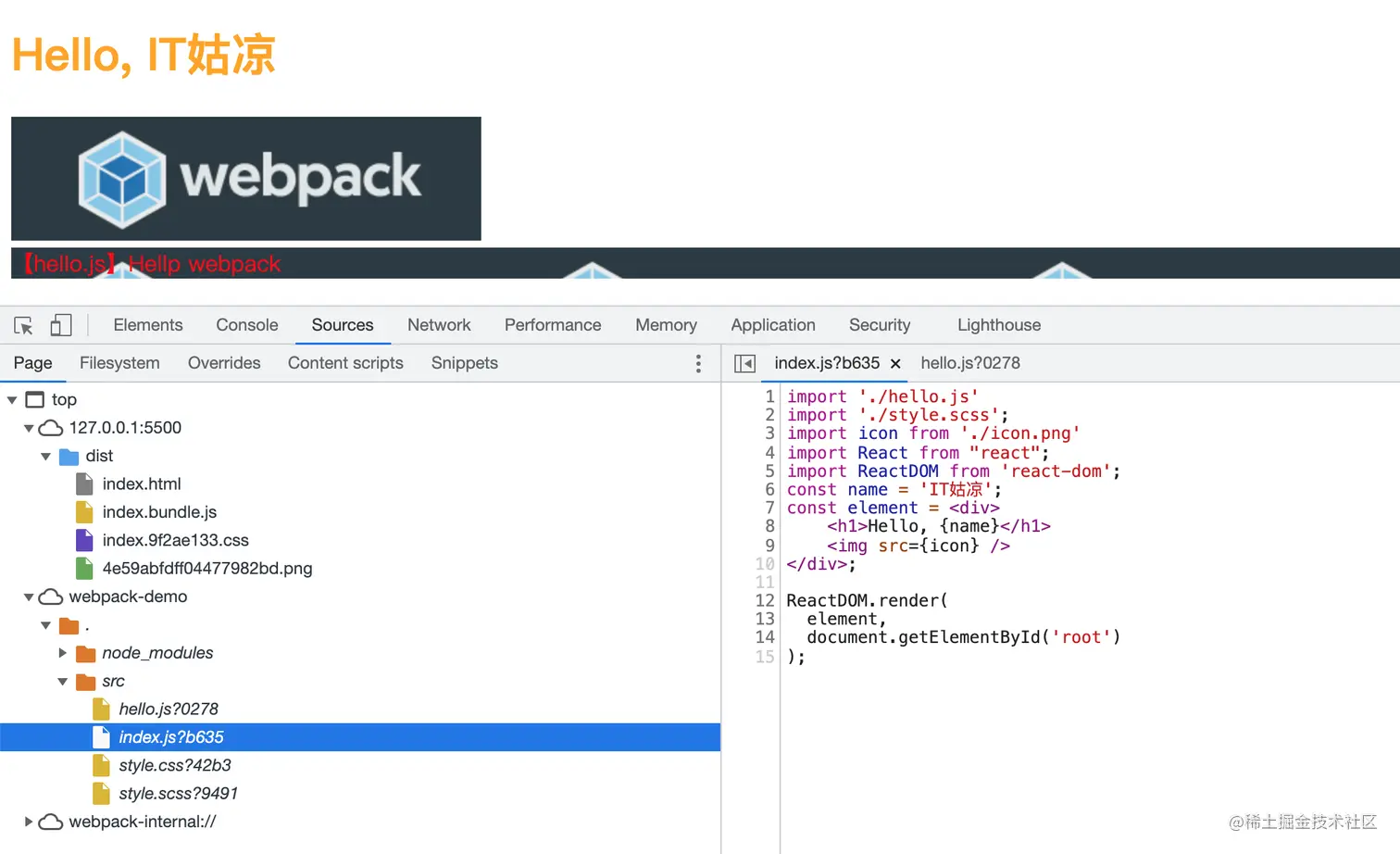
Task: Click the webpack-internal:// cloud icon
Action: tap(51, 822)
